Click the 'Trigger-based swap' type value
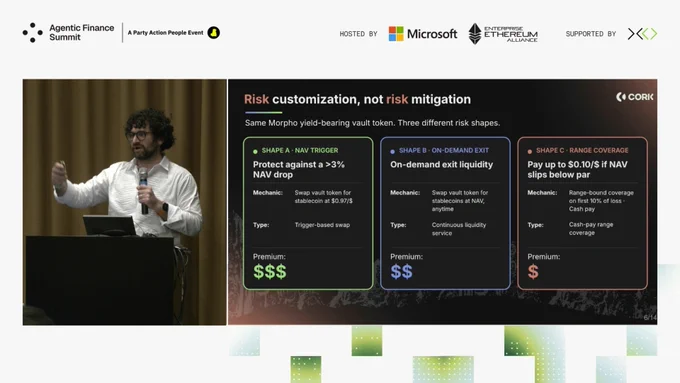This screenshot has width=680, height=383. click(x=322, y=225)
